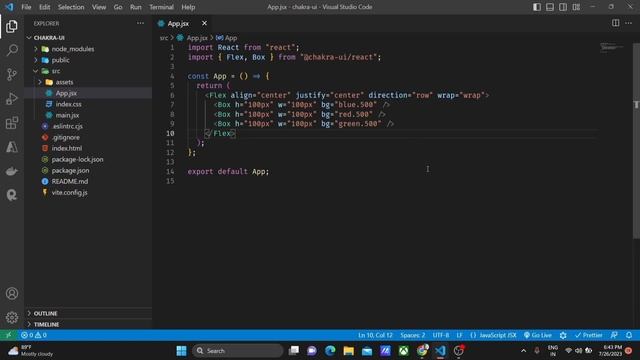Click the editor minimap preview

(x=612, y=48)
